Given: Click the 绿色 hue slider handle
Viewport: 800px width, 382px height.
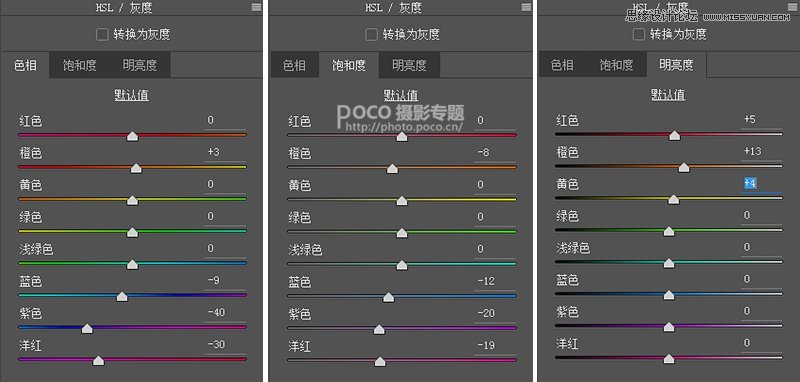Looking at the screenshot, I should (x=132, y=233).
